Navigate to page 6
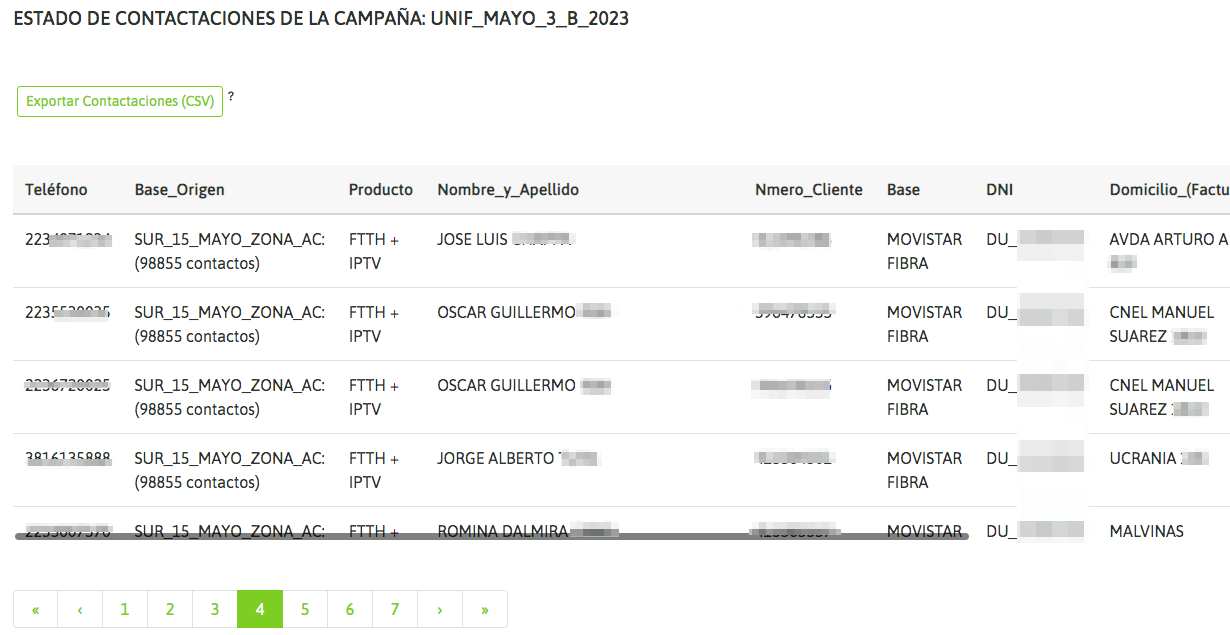This screenshot has width=1230, height=635. (x=350, y=609)
